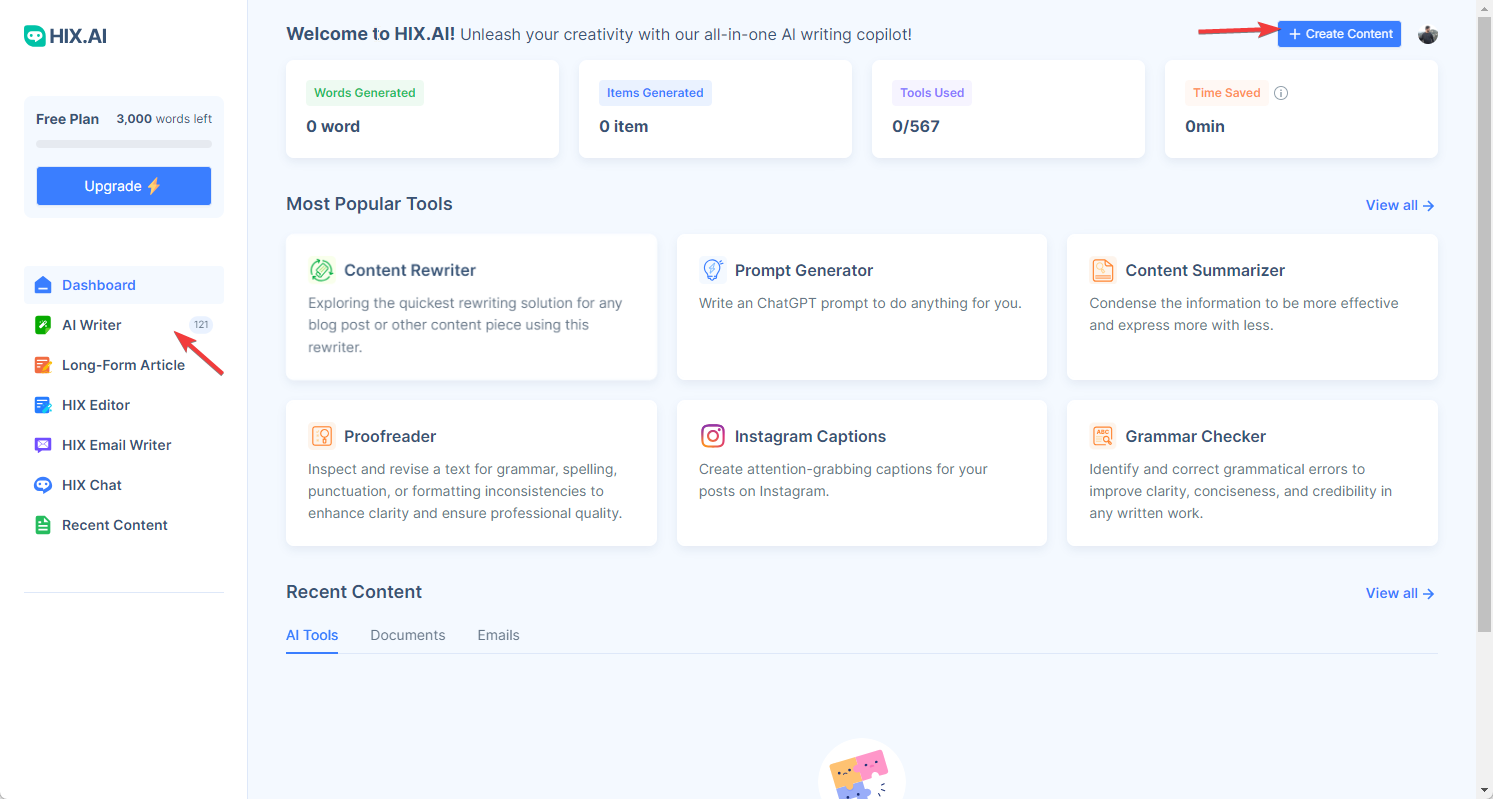The width and height of the screenshot is (1493, 799).
Task: Click the Content Rewriter tool icon
Action: click(x=321, y=270)
